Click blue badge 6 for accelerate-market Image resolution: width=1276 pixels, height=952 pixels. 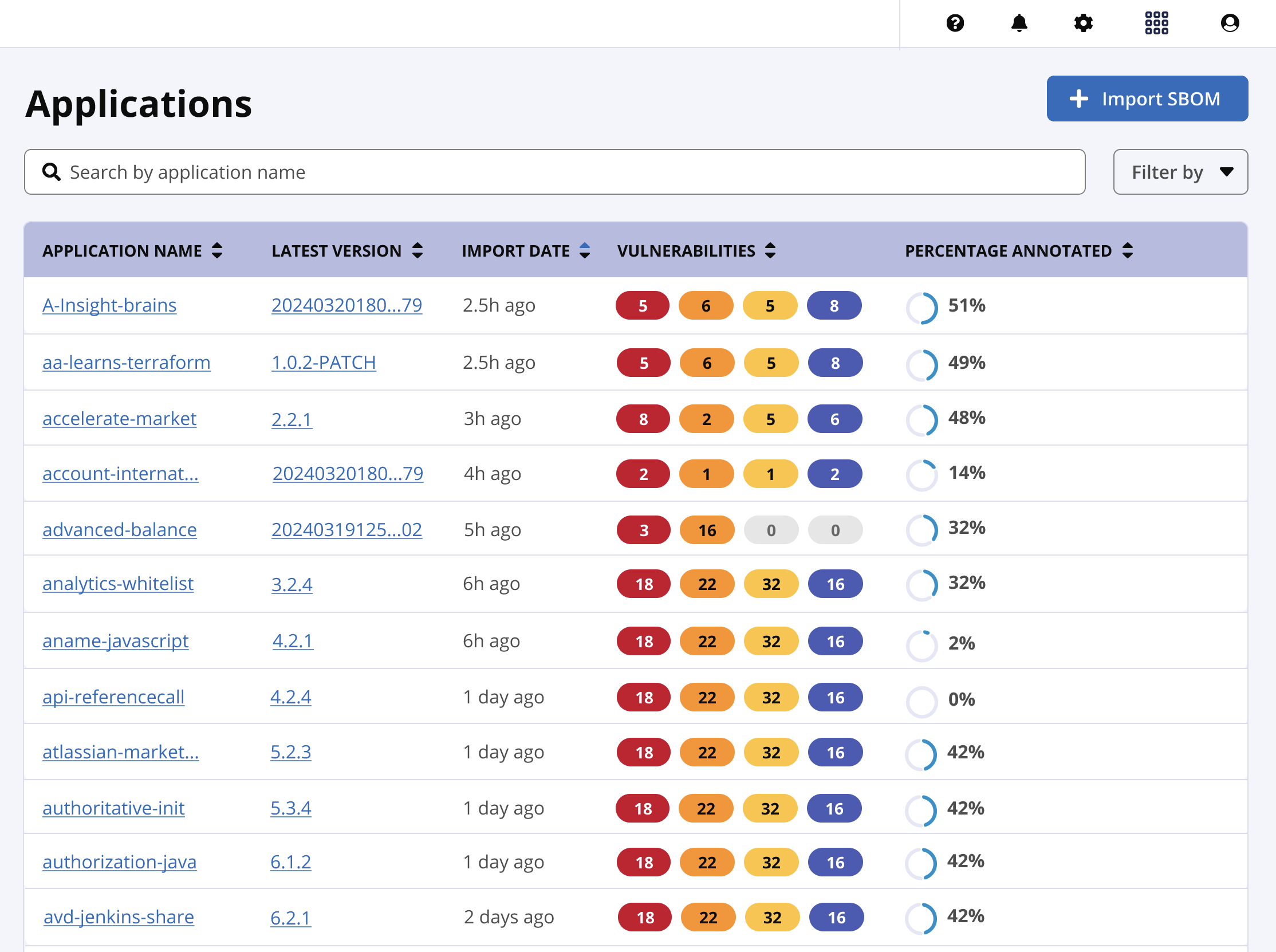point(834,419)
